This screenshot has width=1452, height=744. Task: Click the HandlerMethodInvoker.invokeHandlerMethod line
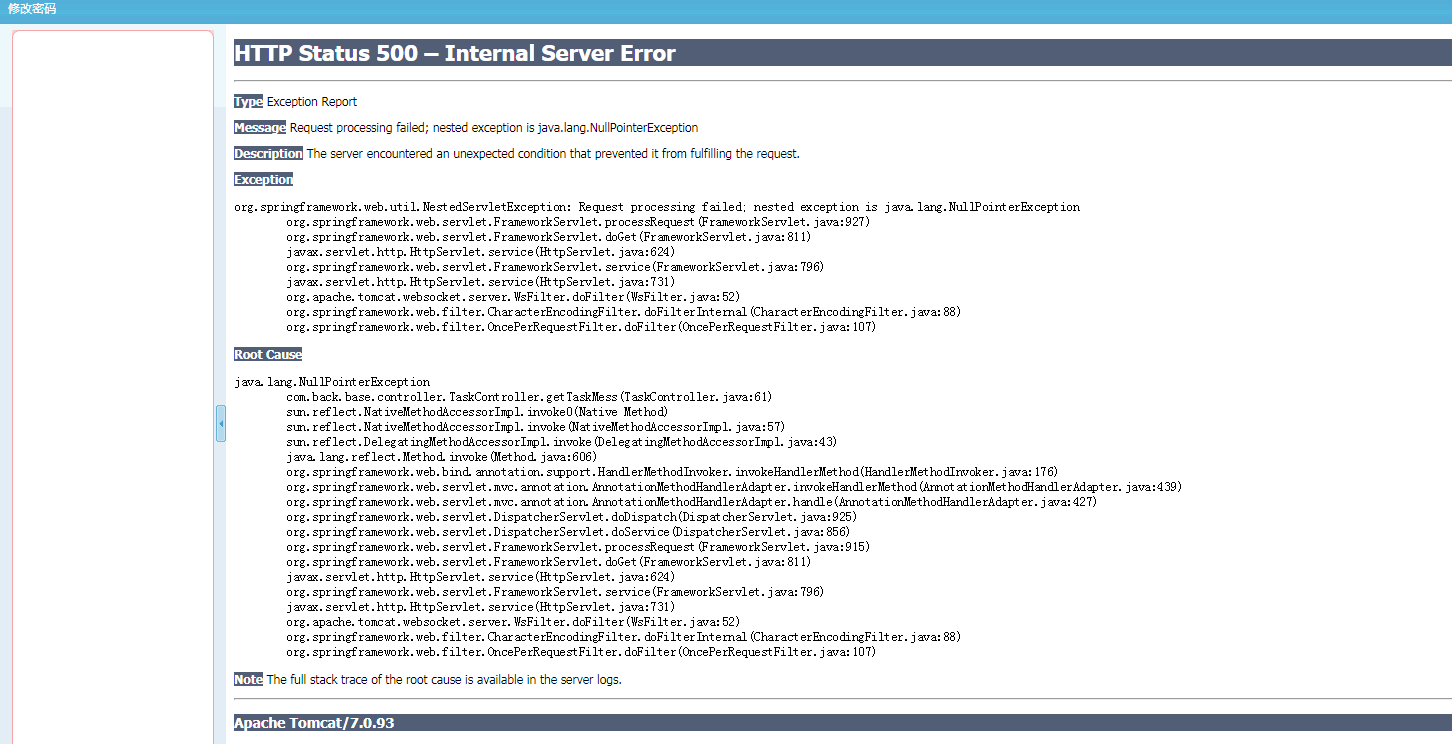click(x=672, y=472)
